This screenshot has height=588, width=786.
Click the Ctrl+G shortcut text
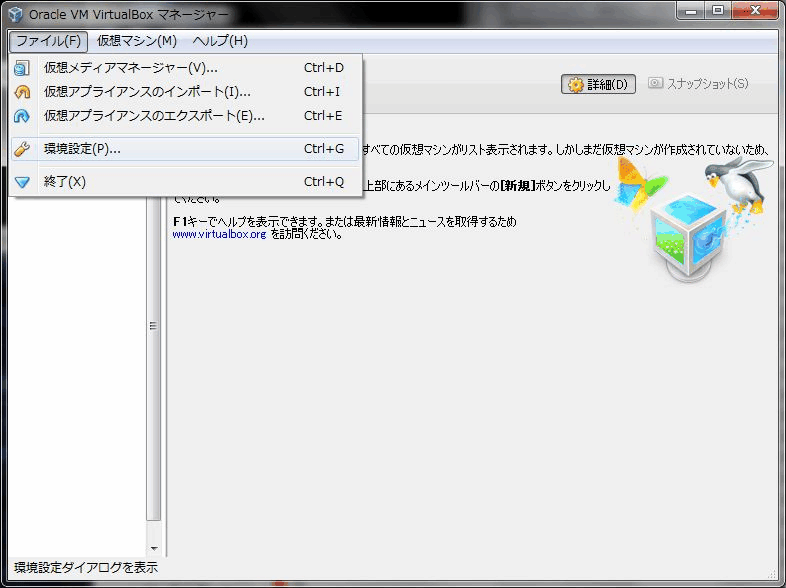point(324,149)
